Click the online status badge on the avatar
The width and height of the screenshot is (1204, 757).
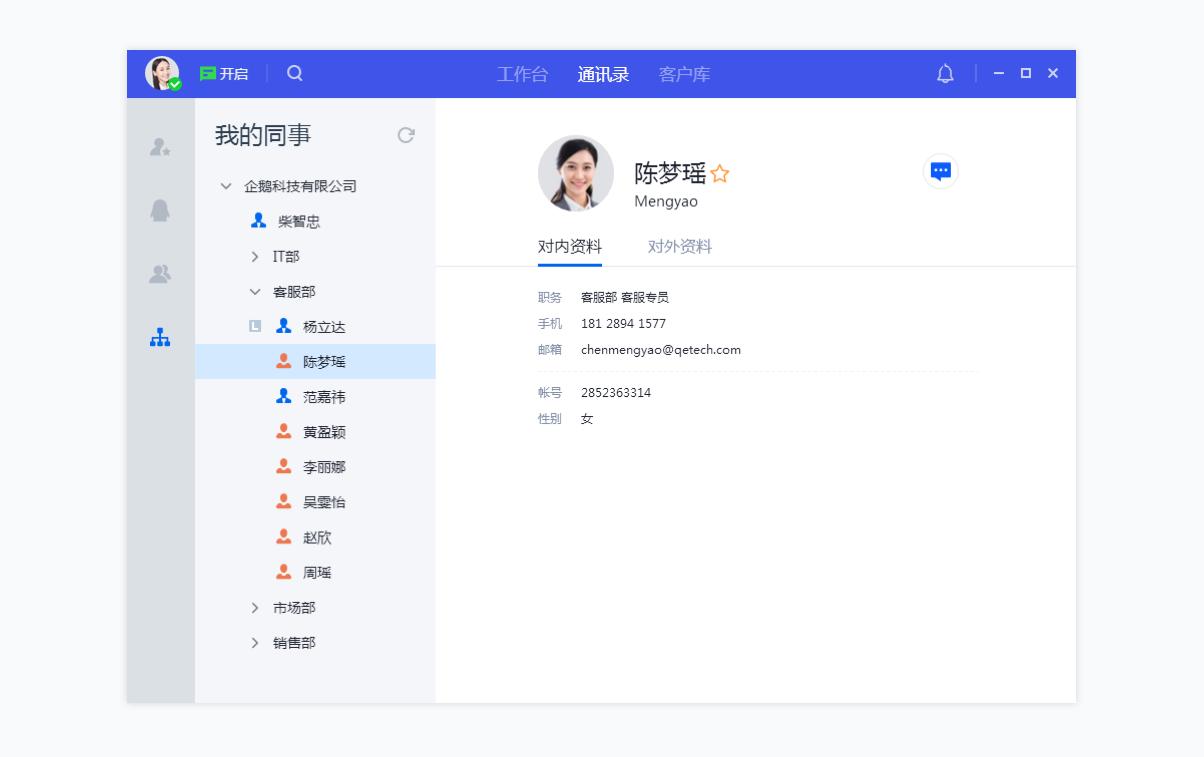point(174,85)
